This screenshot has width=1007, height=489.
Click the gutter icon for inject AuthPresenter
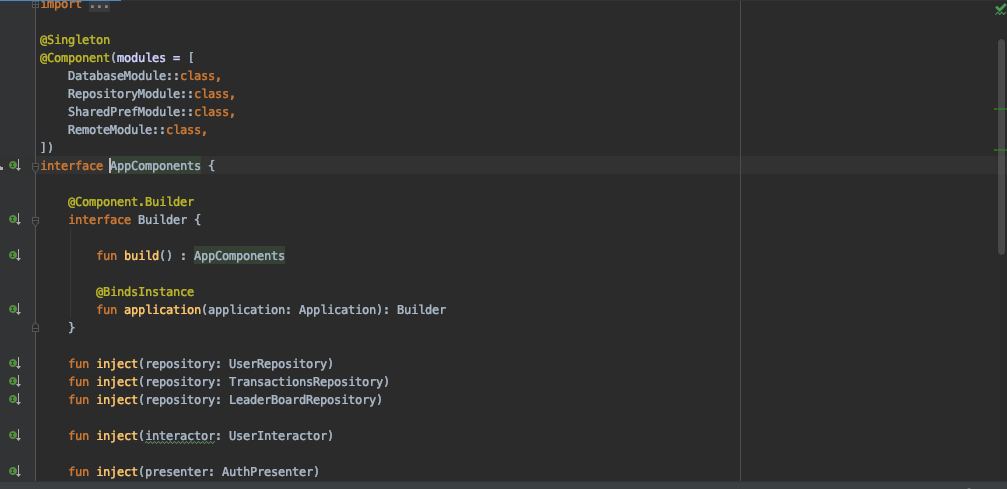pyautogui.click(x=15, y=472)
